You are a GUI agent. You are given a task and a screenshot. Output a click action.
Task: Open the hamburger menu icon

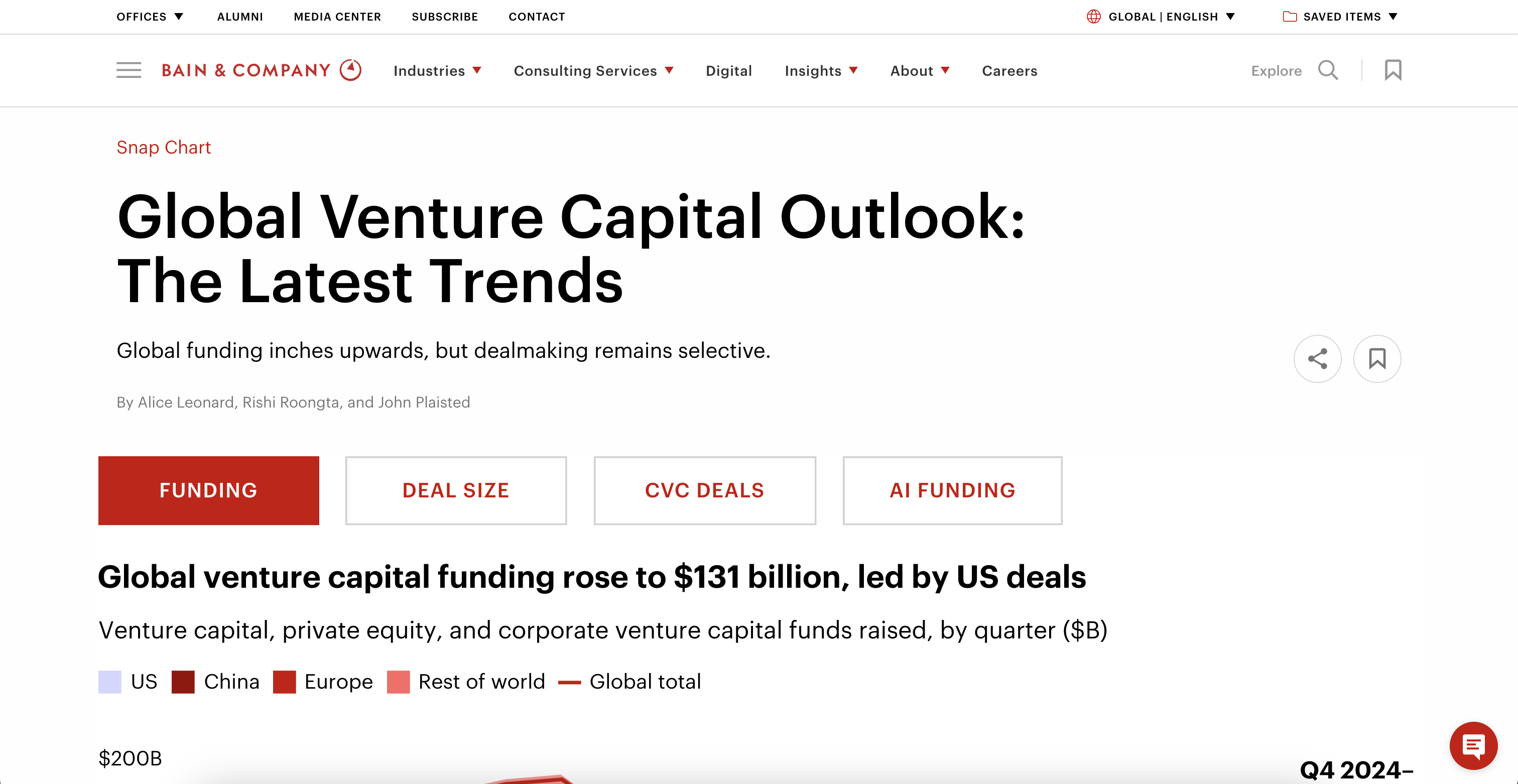click(129, 70)
